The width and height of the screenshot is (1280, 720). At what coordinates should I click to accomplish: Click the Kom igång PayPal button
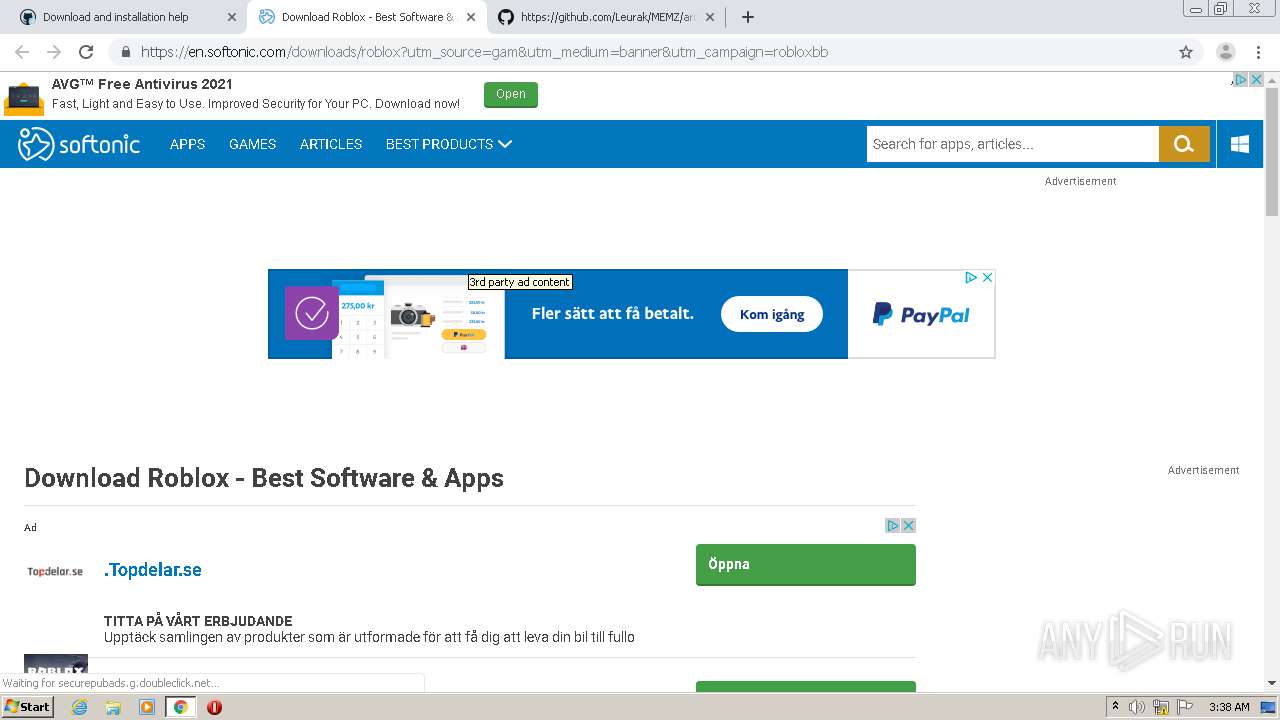click(772, 314)
